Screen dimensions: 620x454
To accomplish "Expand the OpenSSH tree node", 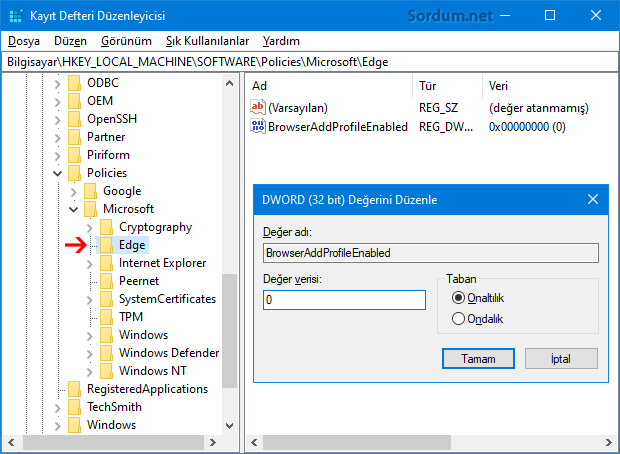I will 58,119.
